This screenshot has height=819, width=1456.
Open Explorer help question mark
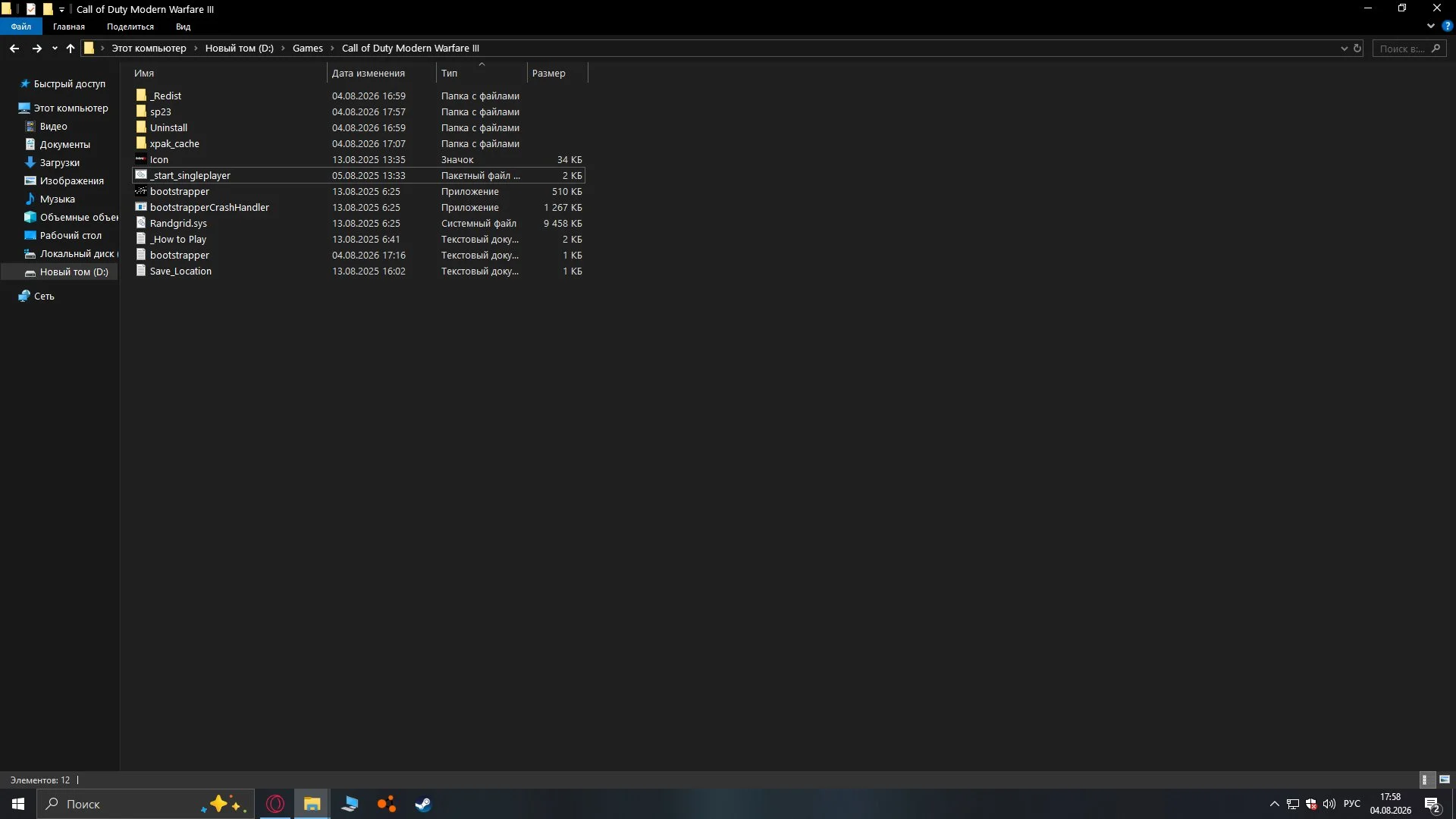(x=1447, y=26)
